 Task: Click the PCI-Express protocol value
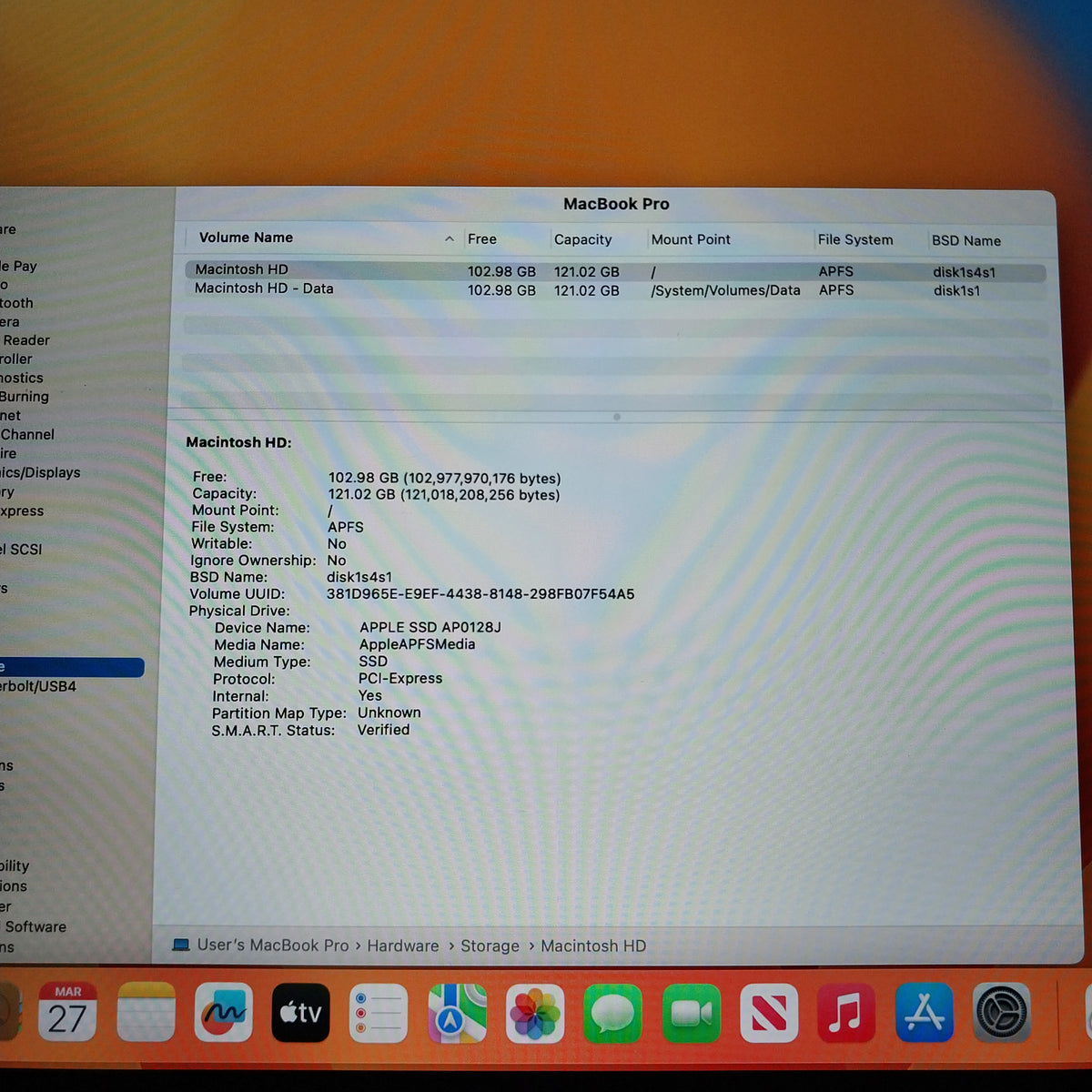[400, 678]
